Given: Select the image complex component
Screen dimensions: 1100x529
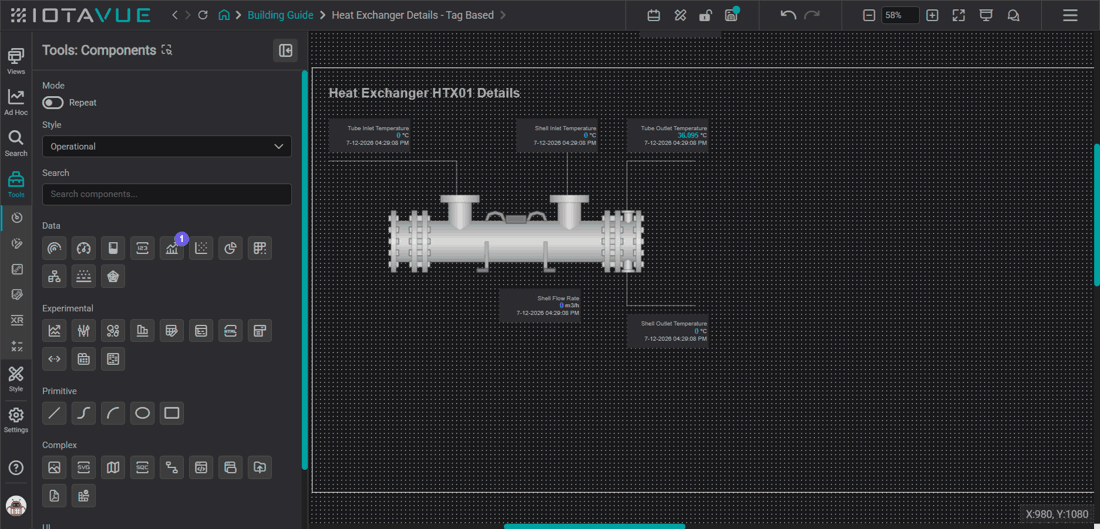Looking at the screenshot, I should coord(54,467).
